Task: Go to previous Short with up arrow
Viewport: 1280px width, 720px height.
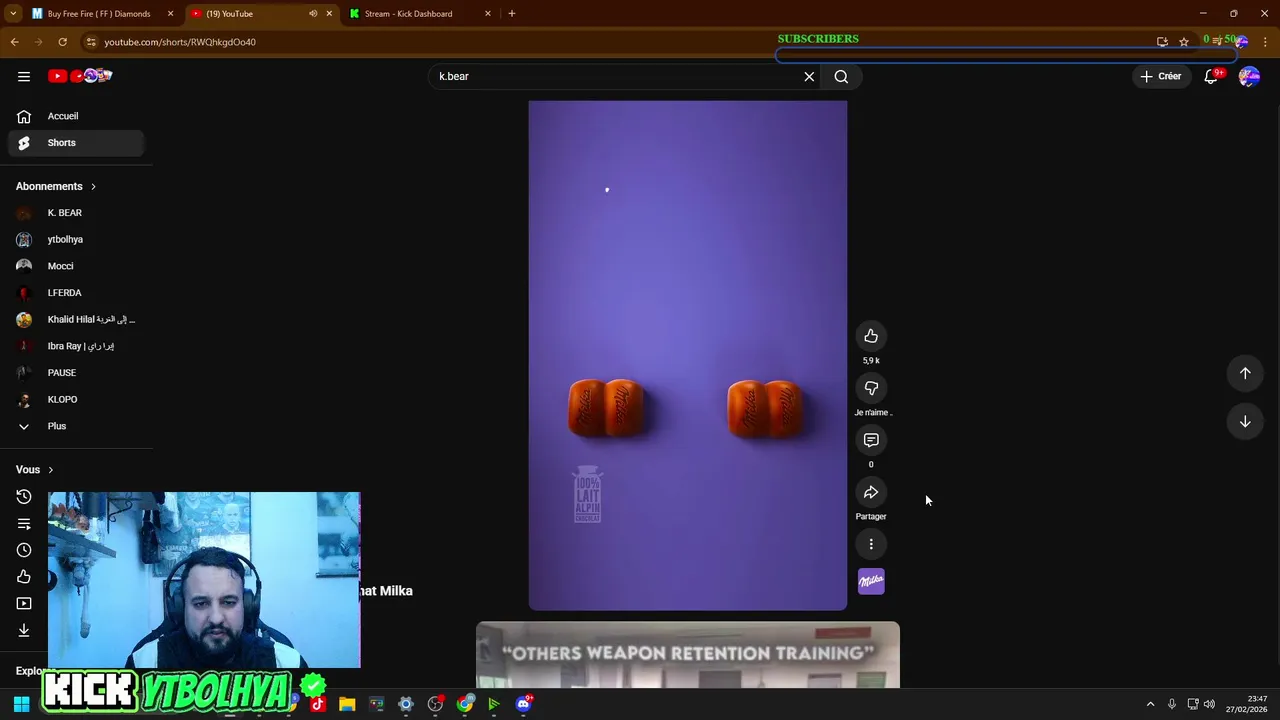Action: click(1245, 373)
